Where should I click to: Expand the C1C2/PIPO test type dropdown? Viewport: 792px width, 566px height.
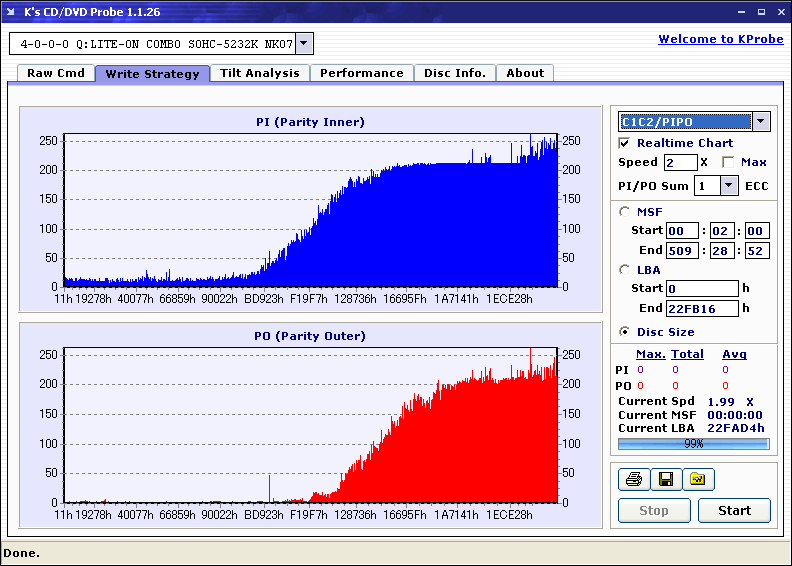tap(761, 121)
